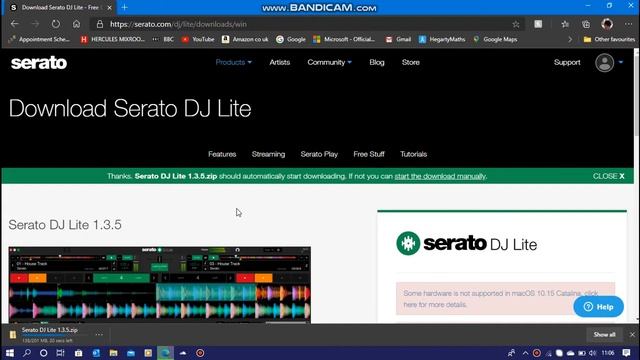This screenshot has width=640, height=360.
Task: Open the Amazon.co.uk bookmark
Action: click(245, 39)
